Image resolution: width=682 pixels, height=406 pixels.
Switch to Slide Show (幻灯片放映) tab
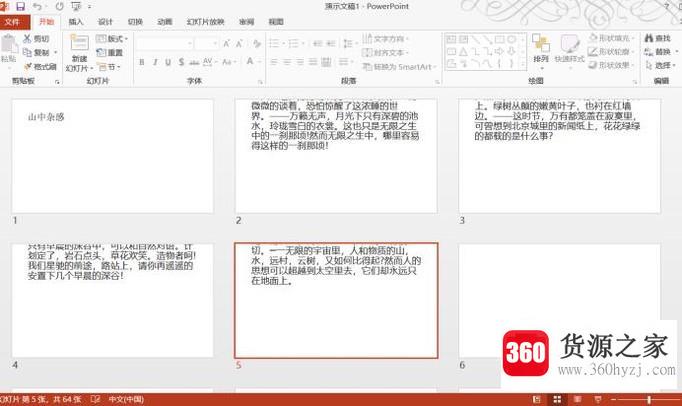(205, 22)
